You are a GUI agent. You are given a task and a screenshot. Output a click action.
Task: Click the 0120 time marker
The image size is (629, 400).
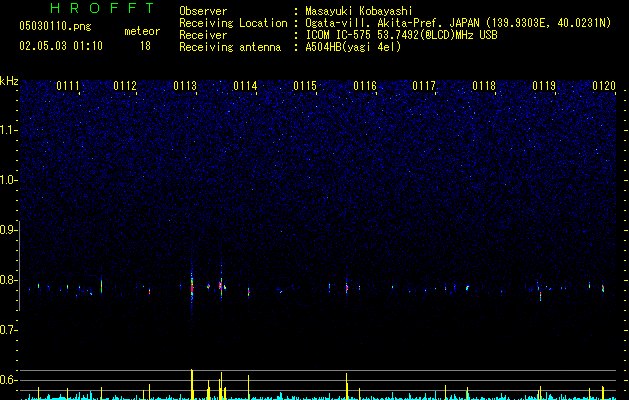(x=604, y=86)
